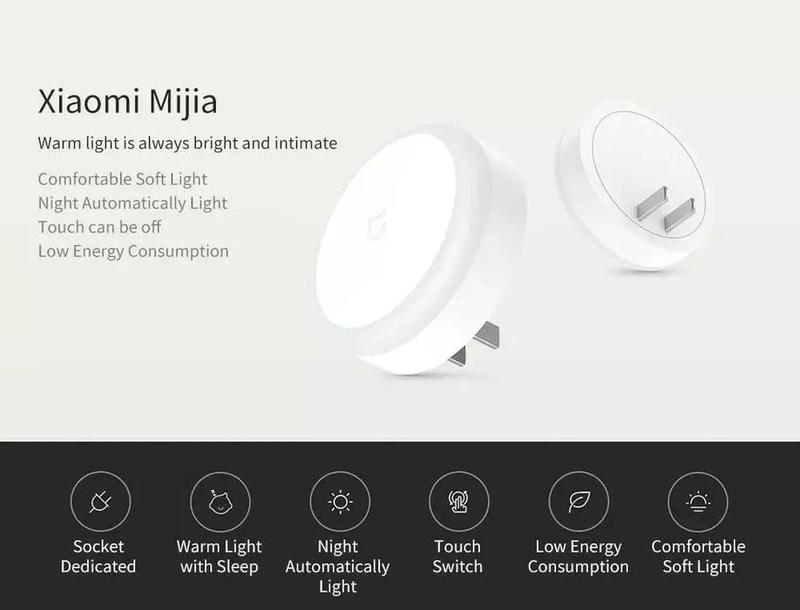The width and height of the screenshot is (800, 610).
Task: Click the Socket Dedicated label
Action: click(98, 556)
